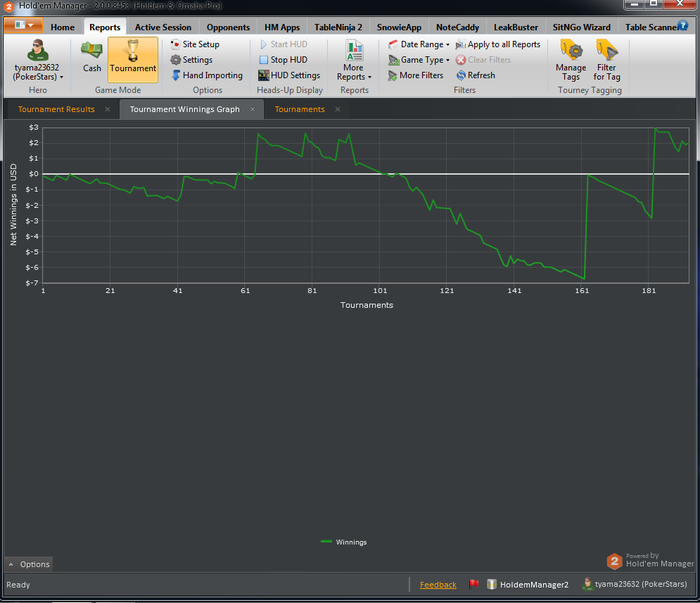Open the SnowieApp tab
700x603 pixels.
click(399, 27)
